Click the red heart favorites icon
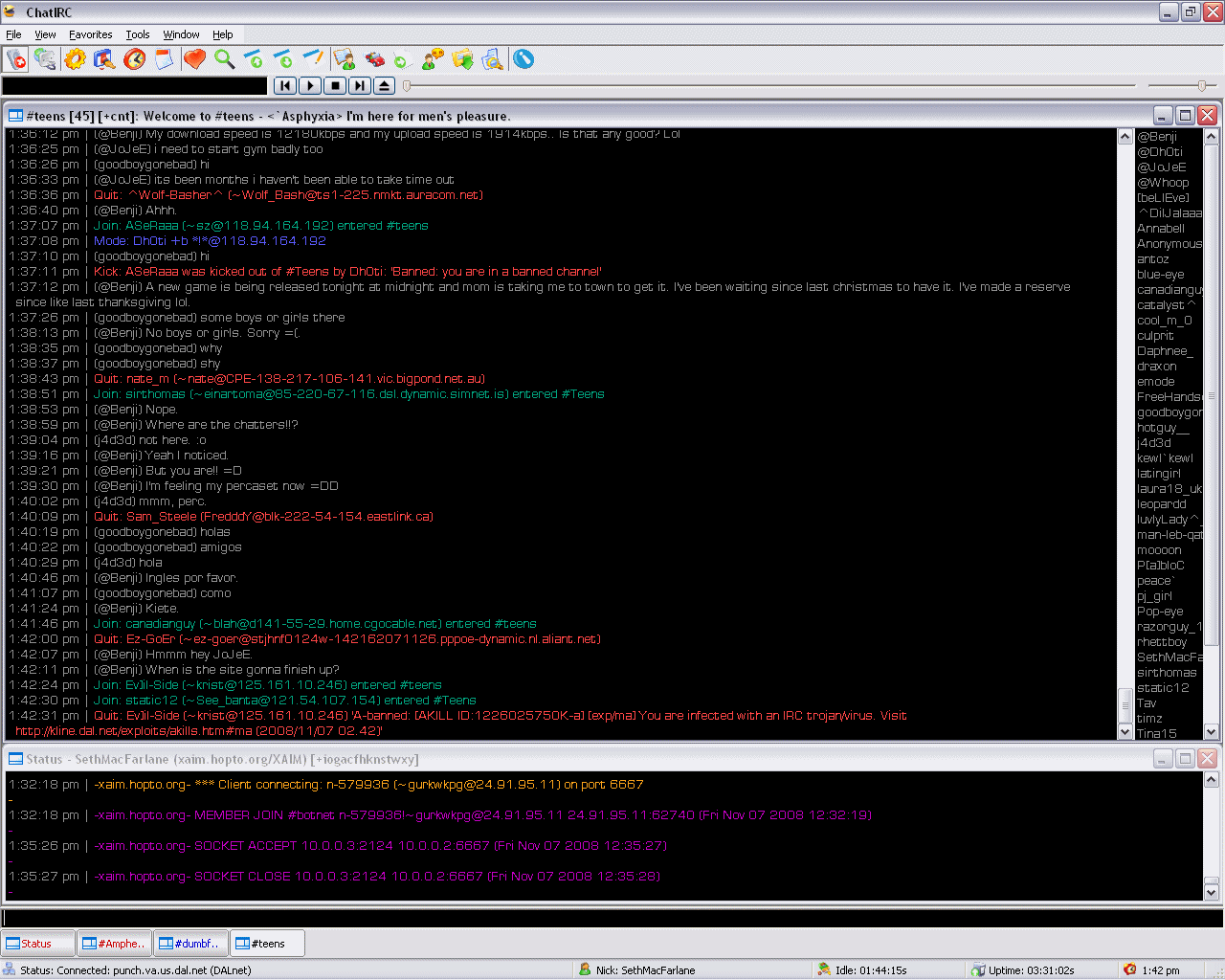The height and width of the screenshot is (980, 1225). pos(194,59)
